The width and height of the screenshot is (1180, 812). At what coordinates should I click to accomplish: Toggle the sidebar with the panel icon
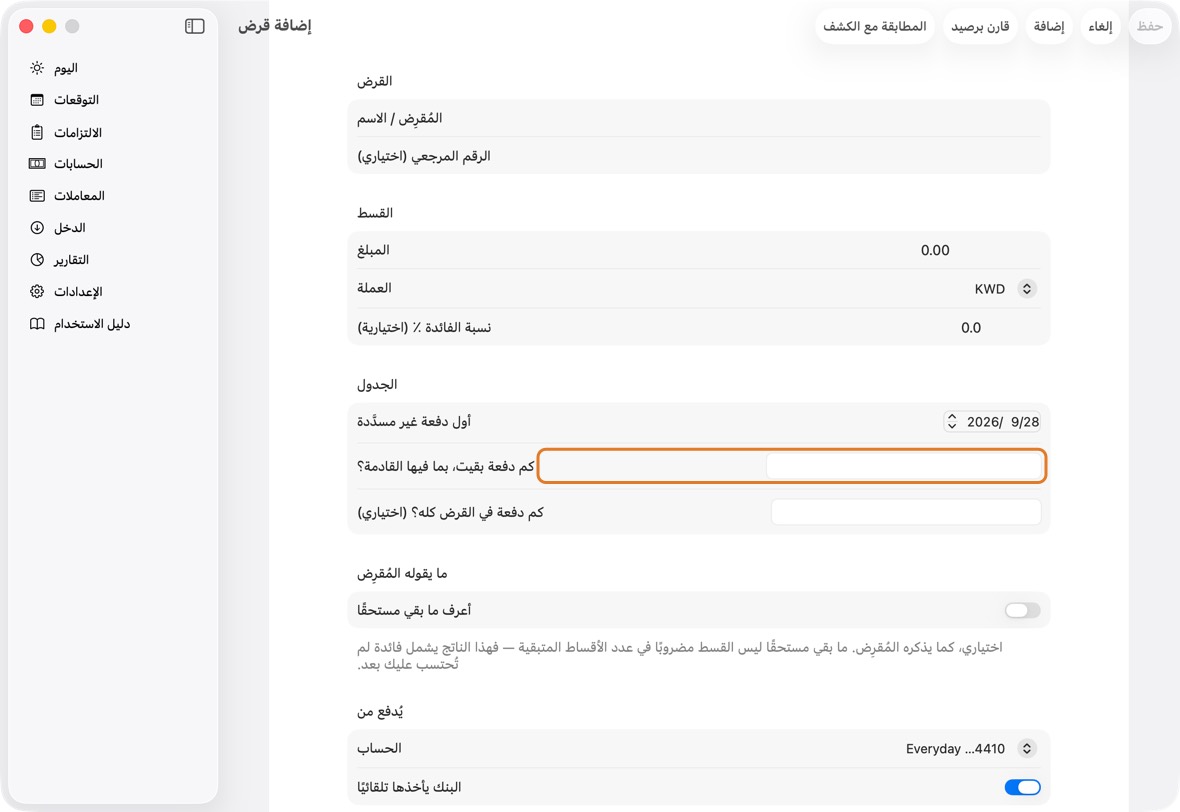click(195, 26)
